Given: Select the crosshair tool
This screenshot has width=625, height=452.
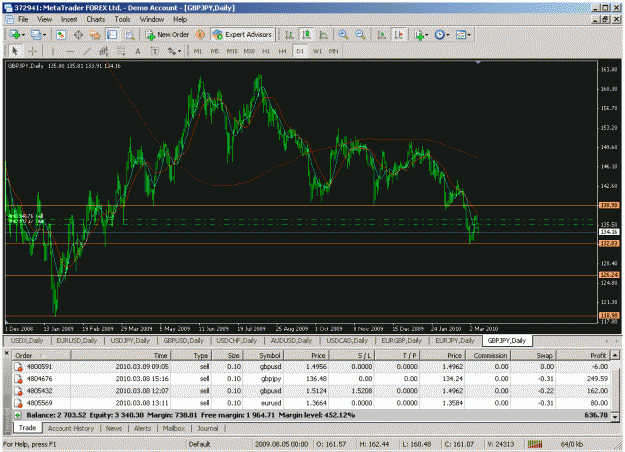Looking at the screenshot, I should point(32,51).
